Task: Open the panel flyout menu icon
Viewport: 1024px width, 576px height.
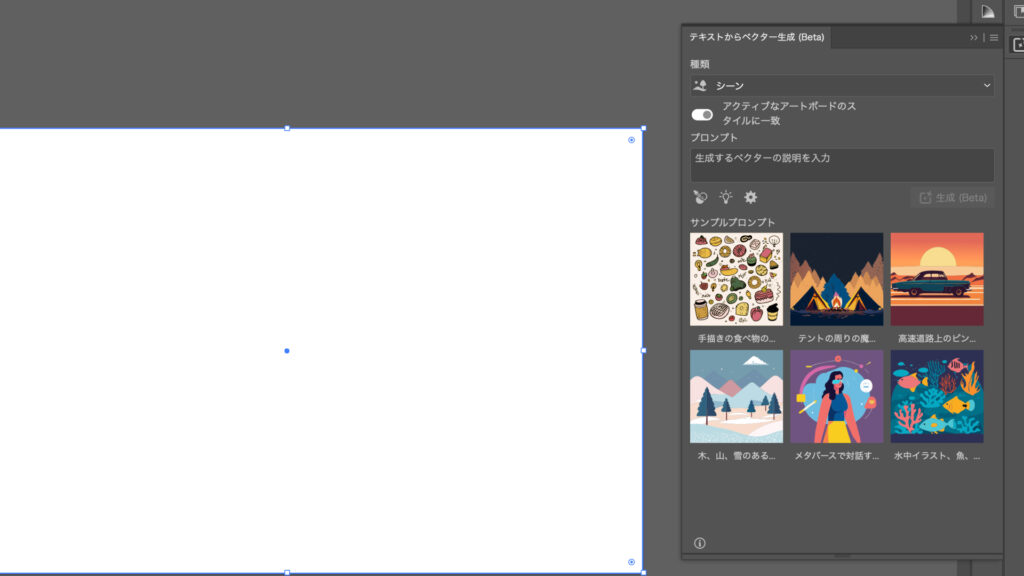Action: [x=993, y=38]
